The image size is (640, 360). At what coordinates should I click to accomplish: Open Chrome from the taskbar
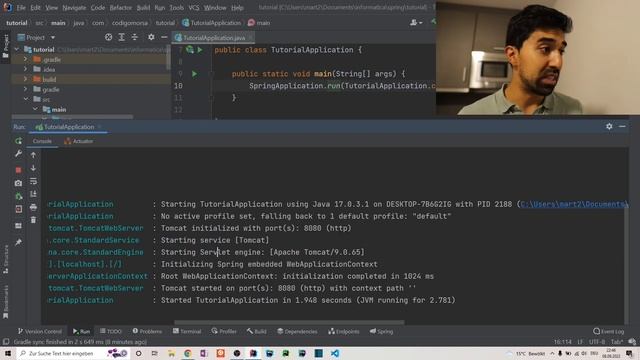click(x=187, y=353)
